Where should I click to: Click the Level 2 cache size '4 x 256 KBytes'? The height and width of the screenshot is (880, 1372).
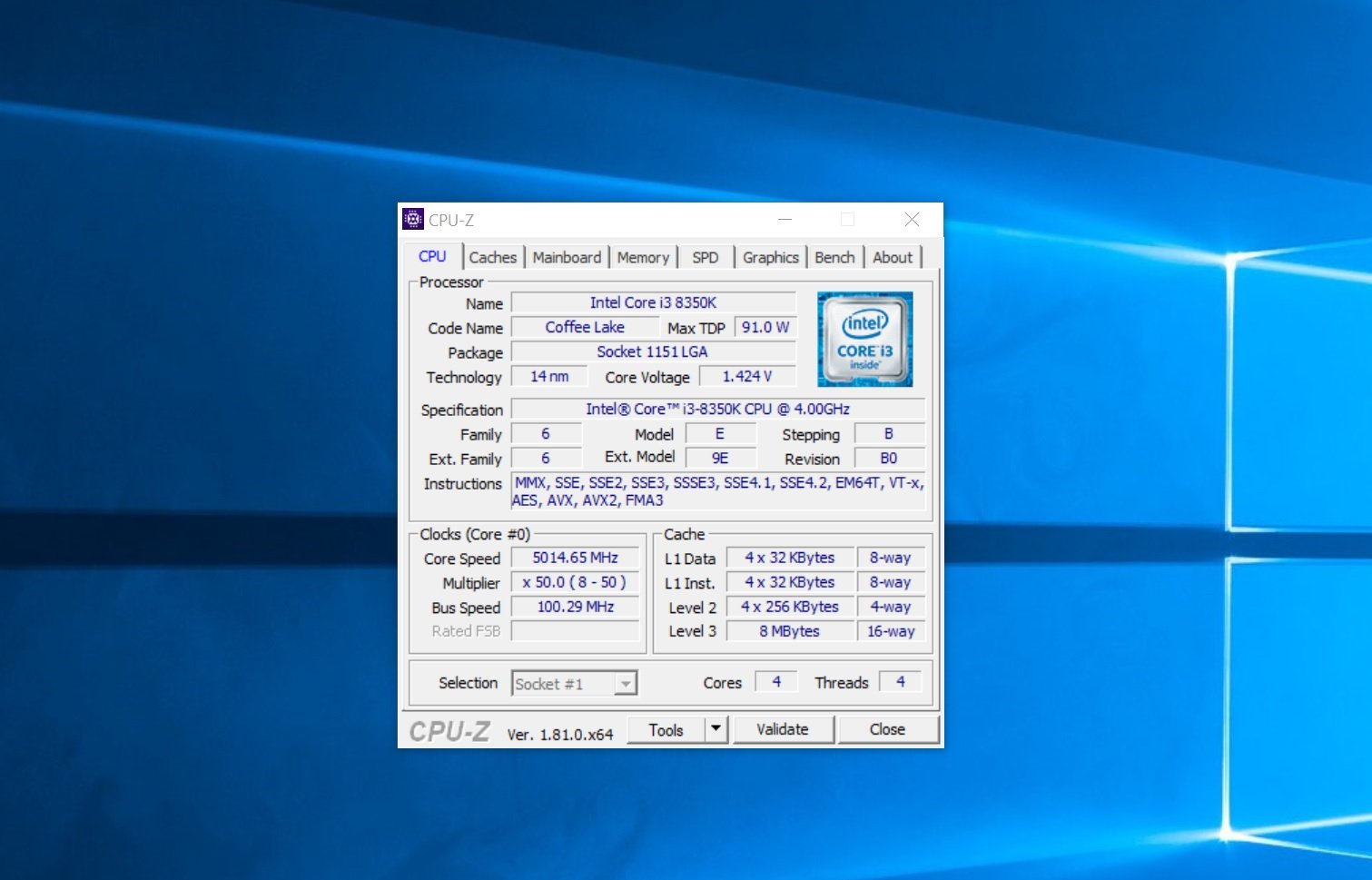tap(790, 607)
